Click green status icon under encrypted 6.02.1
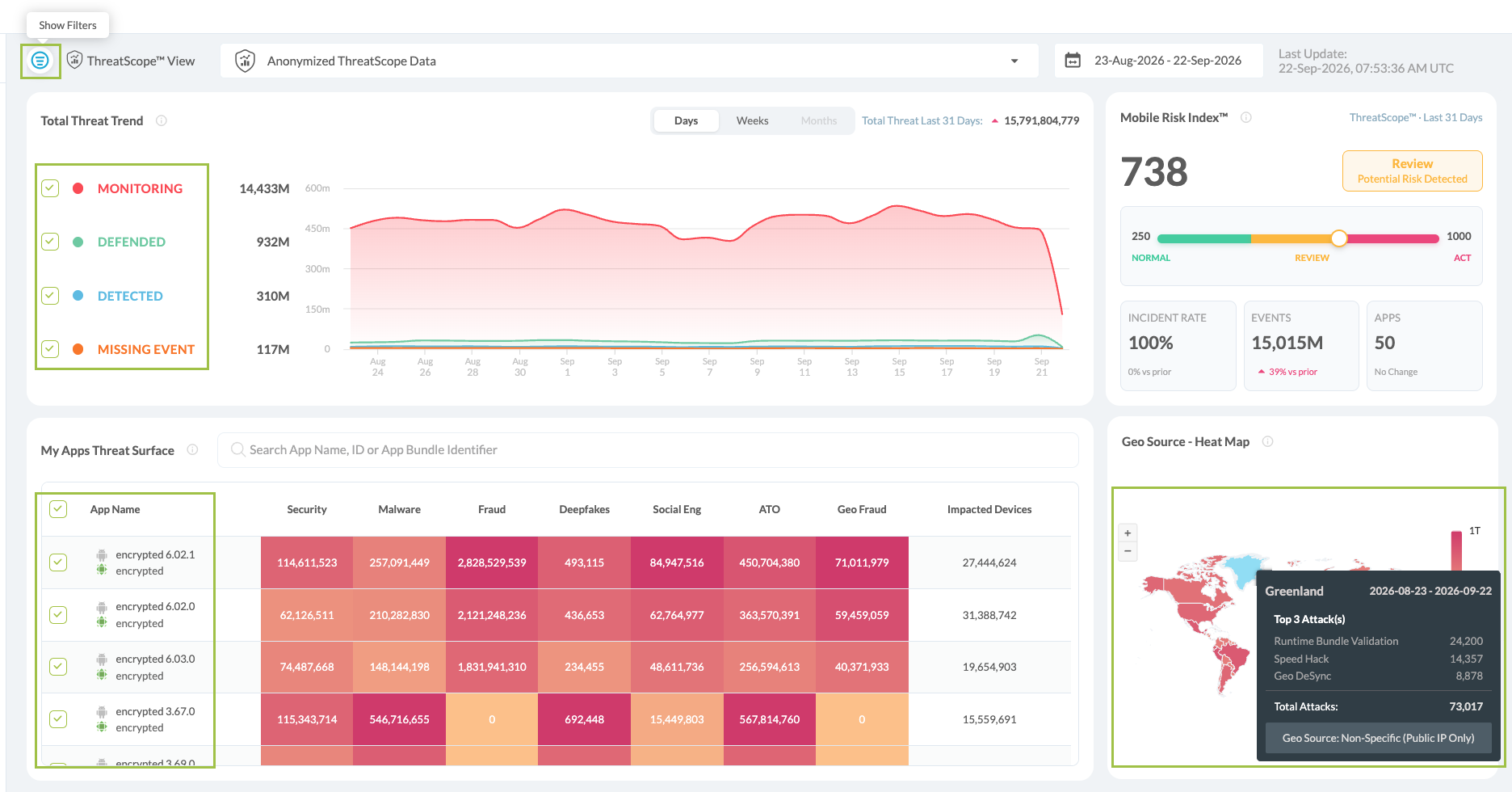Screen dimensions: 1512x792 point(102,570)
